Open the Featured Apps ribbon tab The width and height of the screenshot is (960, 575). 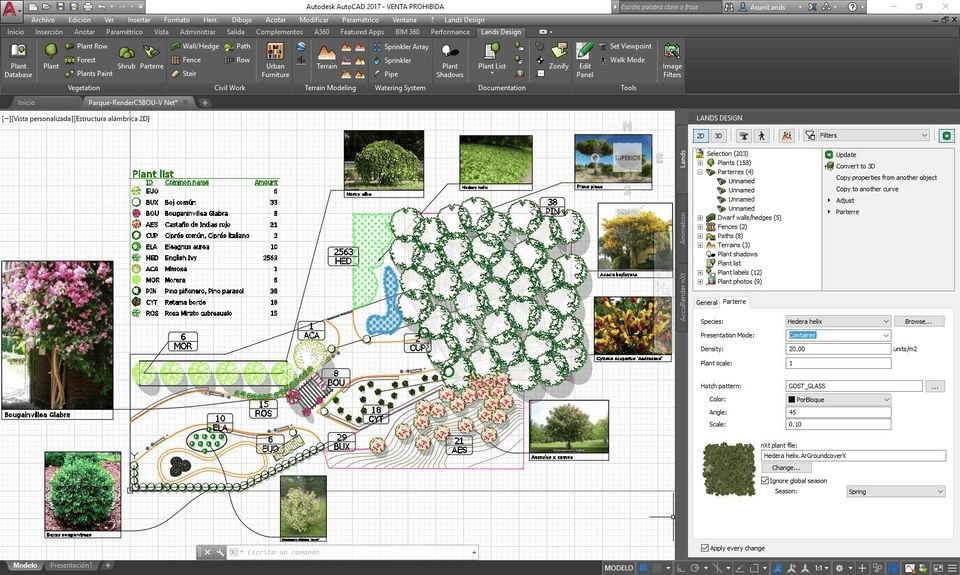(361, 32)
